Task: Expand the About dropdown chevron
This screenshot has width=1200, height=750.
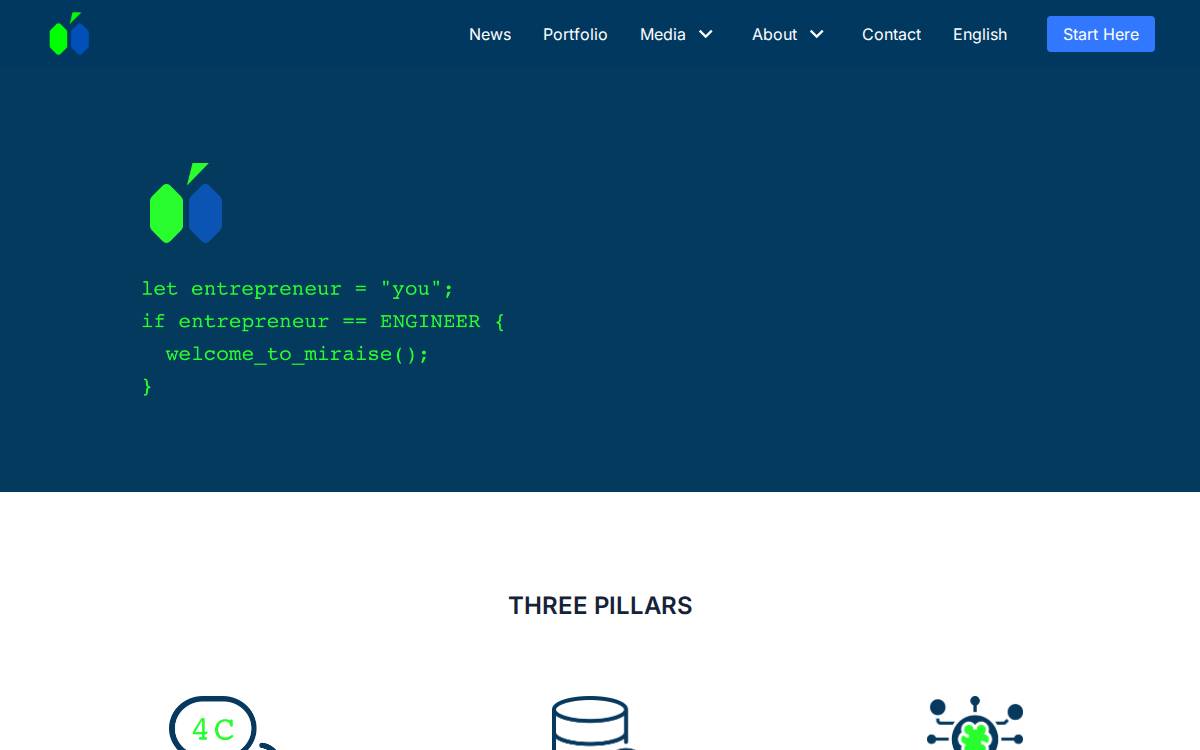Action: 817,34
